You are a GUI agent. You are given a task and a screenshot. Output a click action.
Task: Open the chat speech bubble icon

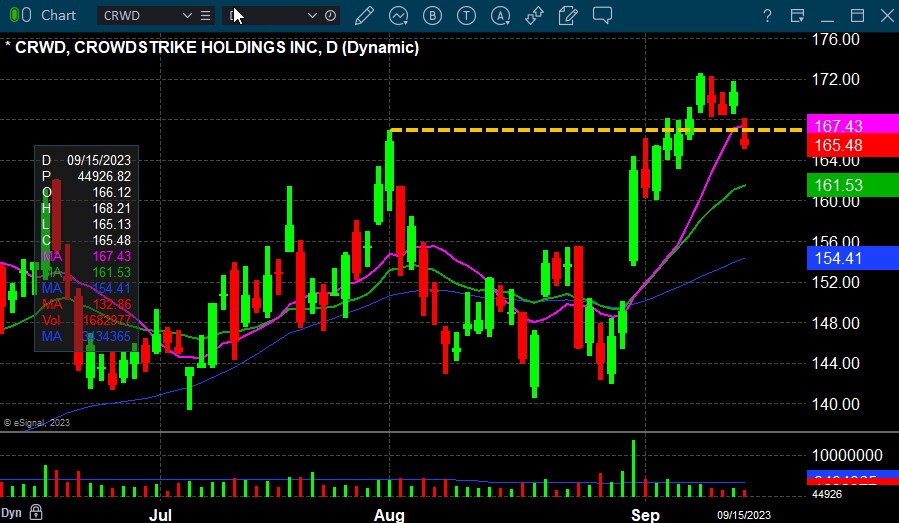coord(602,15)
